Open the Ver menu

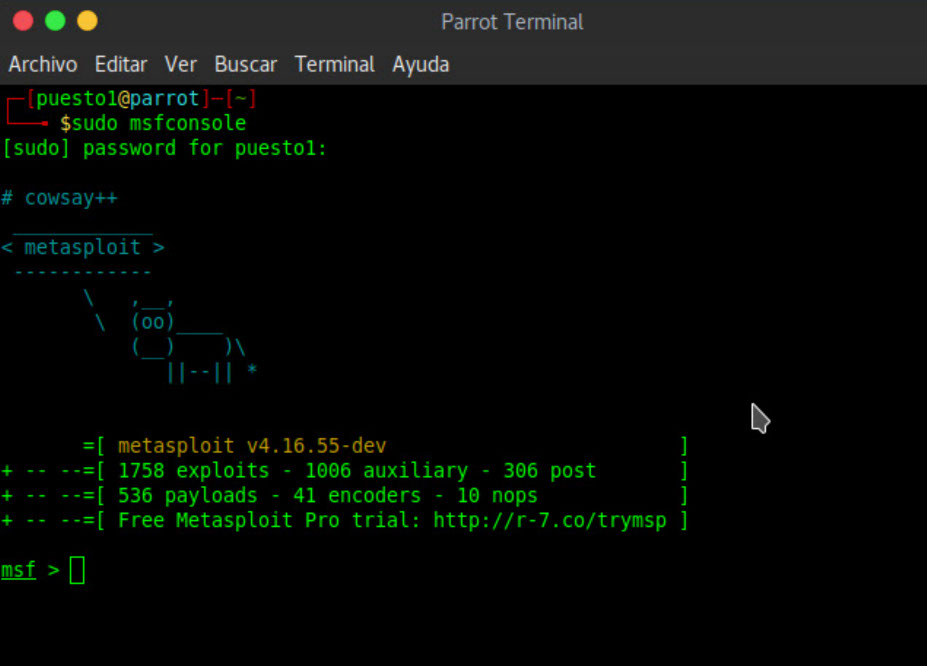click(x=180, y=64)
